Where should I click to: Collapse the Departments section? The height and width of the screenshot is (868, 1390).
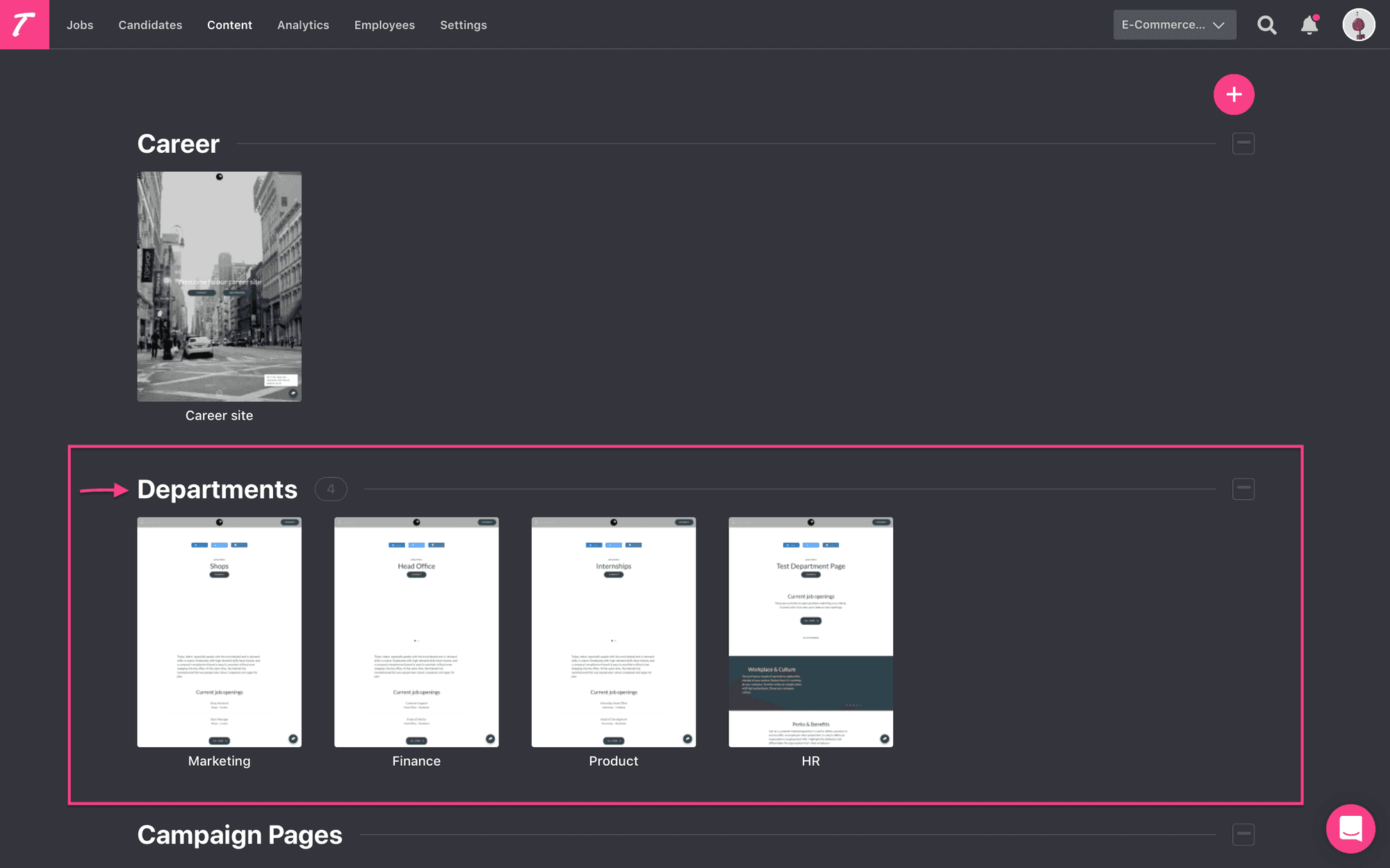[1243, 489]
